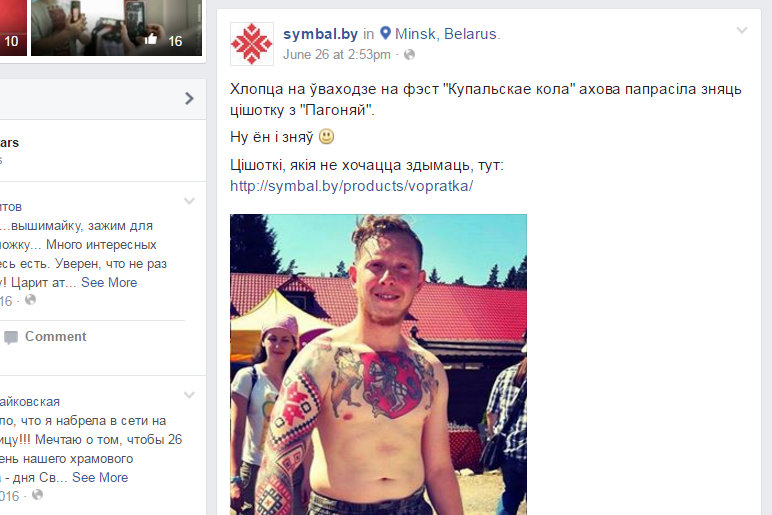This screenshot has height=515, width=772.
Task: Click the globe icon beneath the first sidebar review
Action: (x=31, y=299)
